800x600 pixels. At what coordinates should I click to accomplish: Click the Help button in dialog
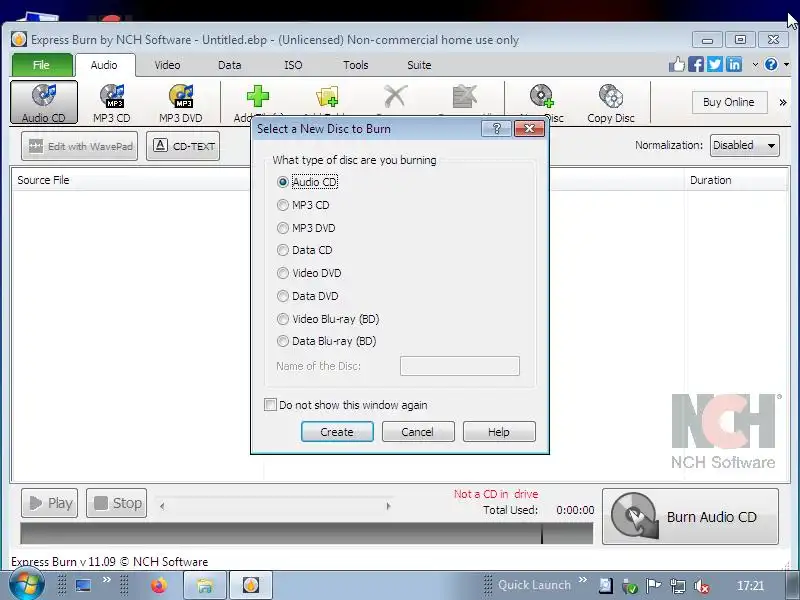[x=499, y=432]
